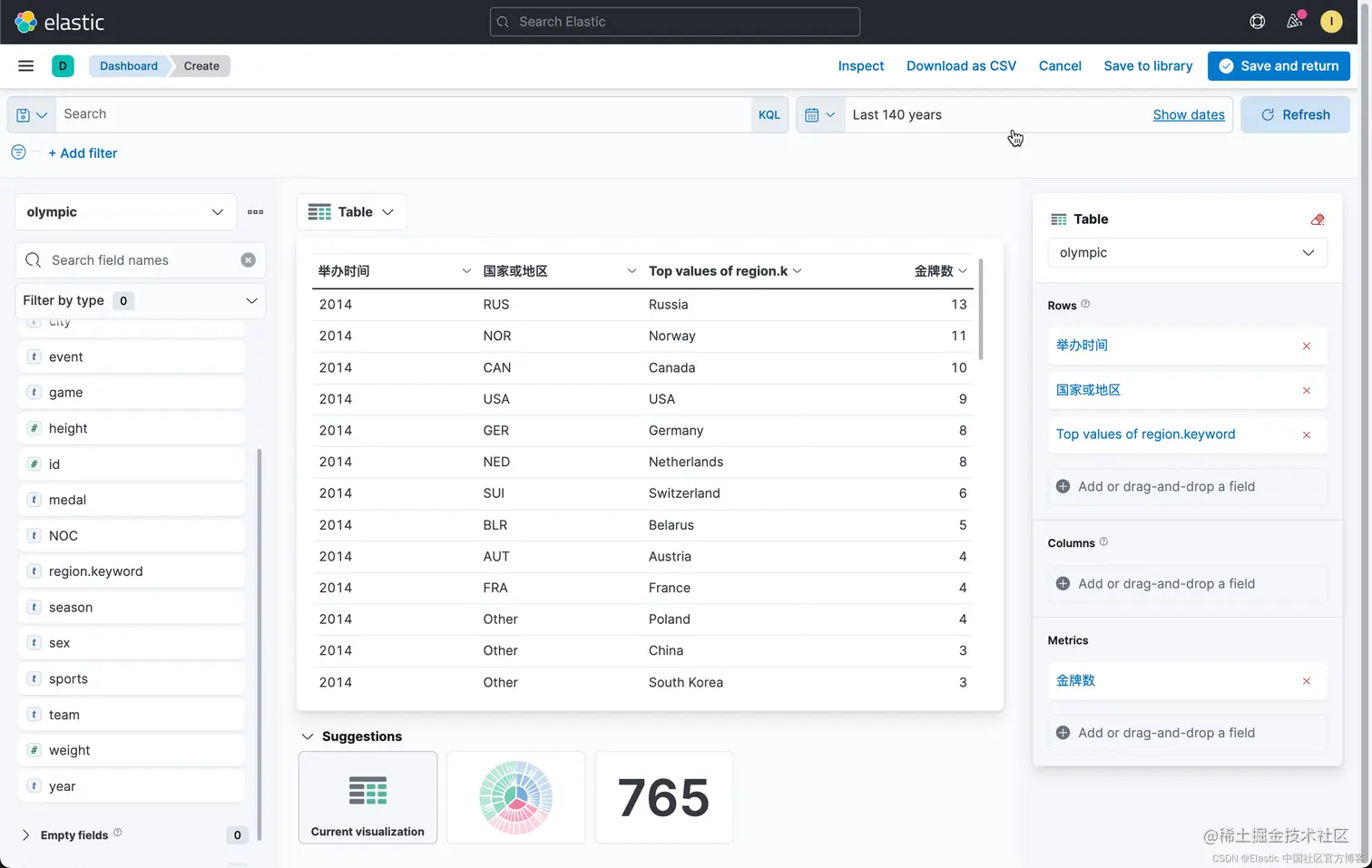Screen dimensions: 1372x868
Task: Click the Show dates link
Action: [1189, 115]
